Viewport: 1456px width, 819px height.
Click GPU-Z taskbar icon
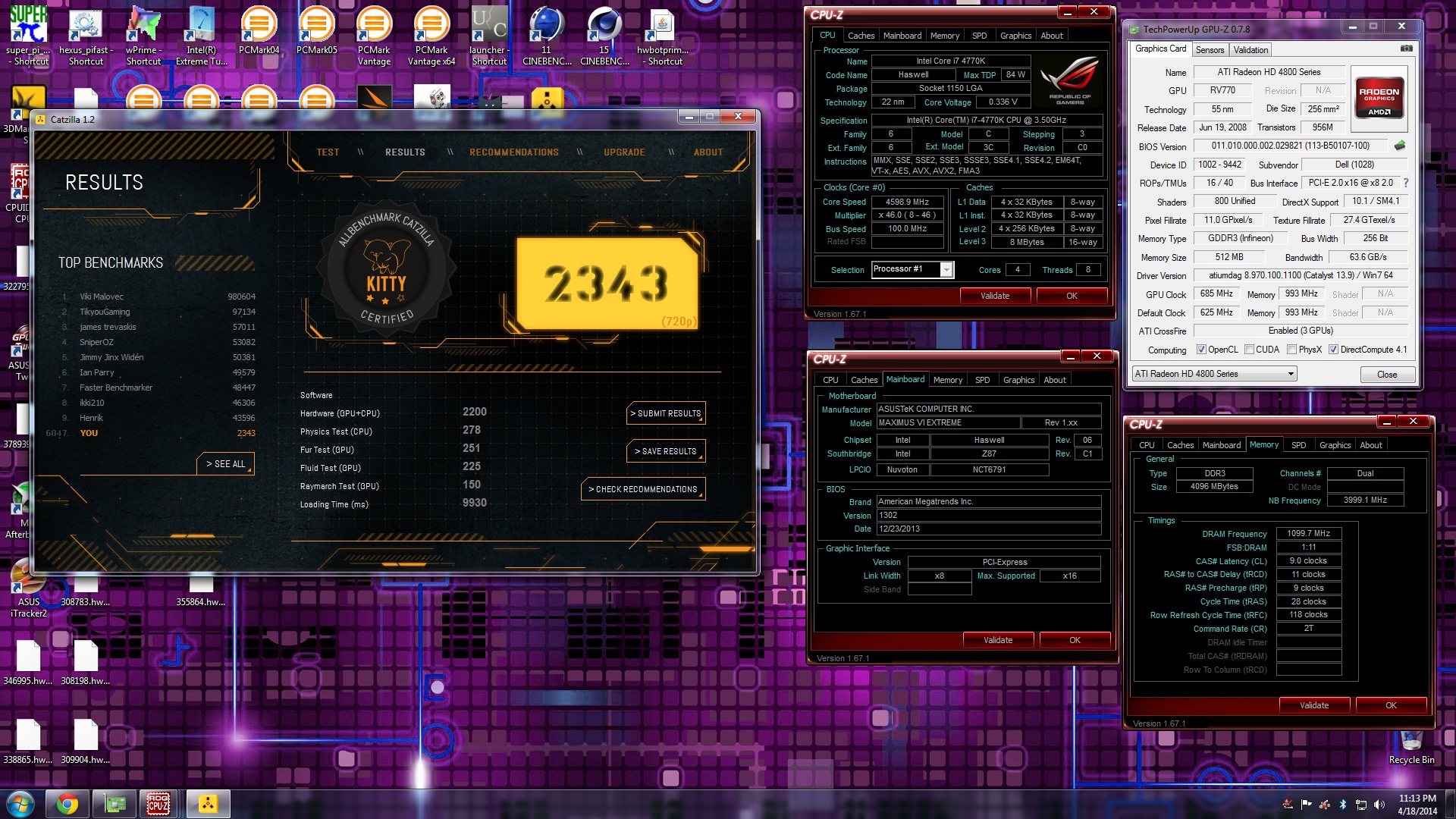pos(115,804)
